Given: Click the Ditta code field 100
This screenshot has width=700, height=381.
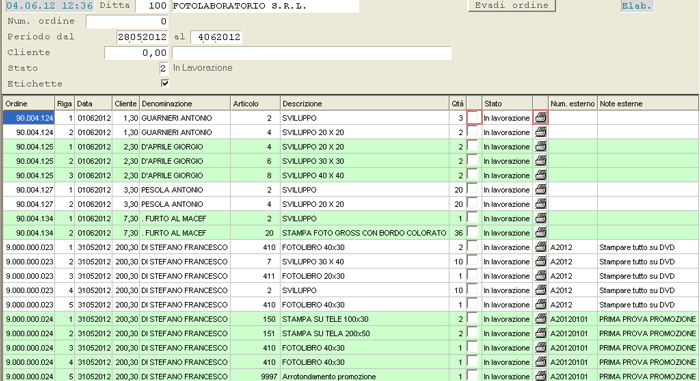Looking at the screenshot, I should tap(152, 6).
